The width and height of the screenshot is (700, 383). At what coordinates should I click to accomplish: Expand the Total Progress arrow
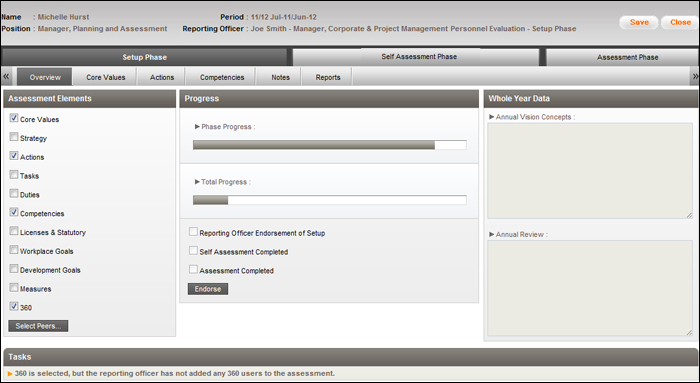197,182
